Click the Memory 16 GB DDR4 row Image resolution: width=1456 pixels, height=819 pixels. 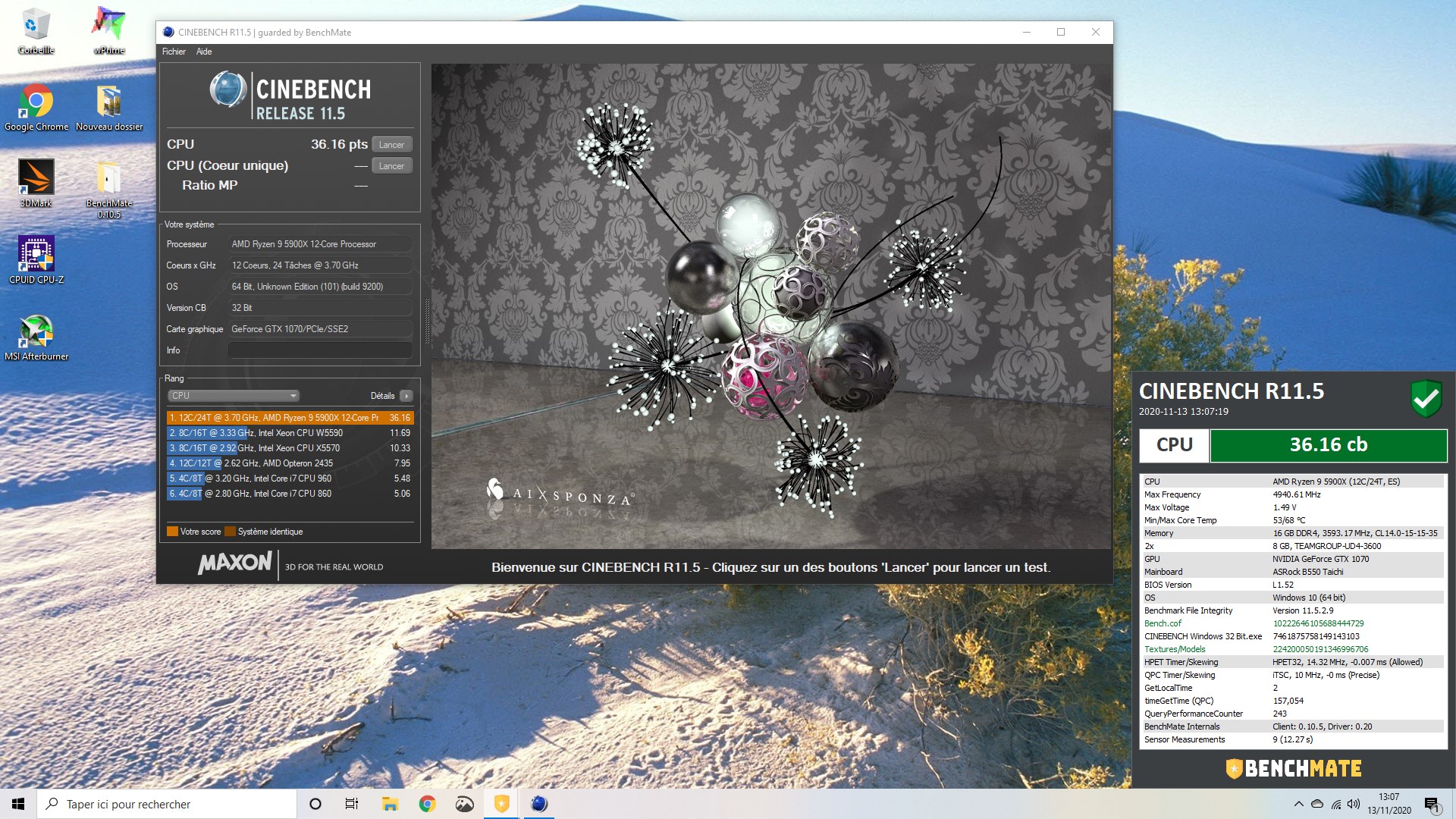1293,533
